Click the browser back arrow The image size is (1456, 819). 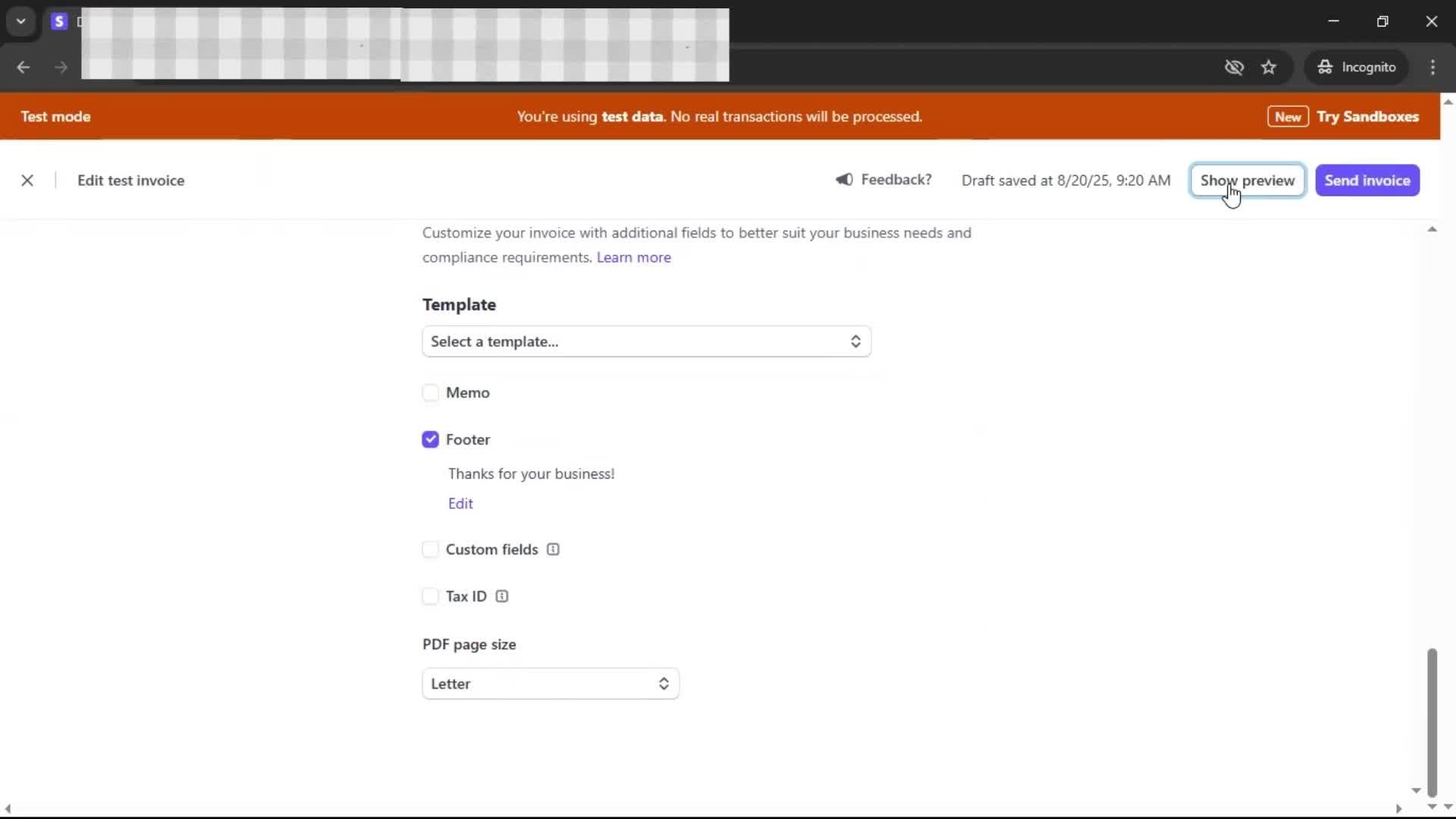[x=24, y=67]
